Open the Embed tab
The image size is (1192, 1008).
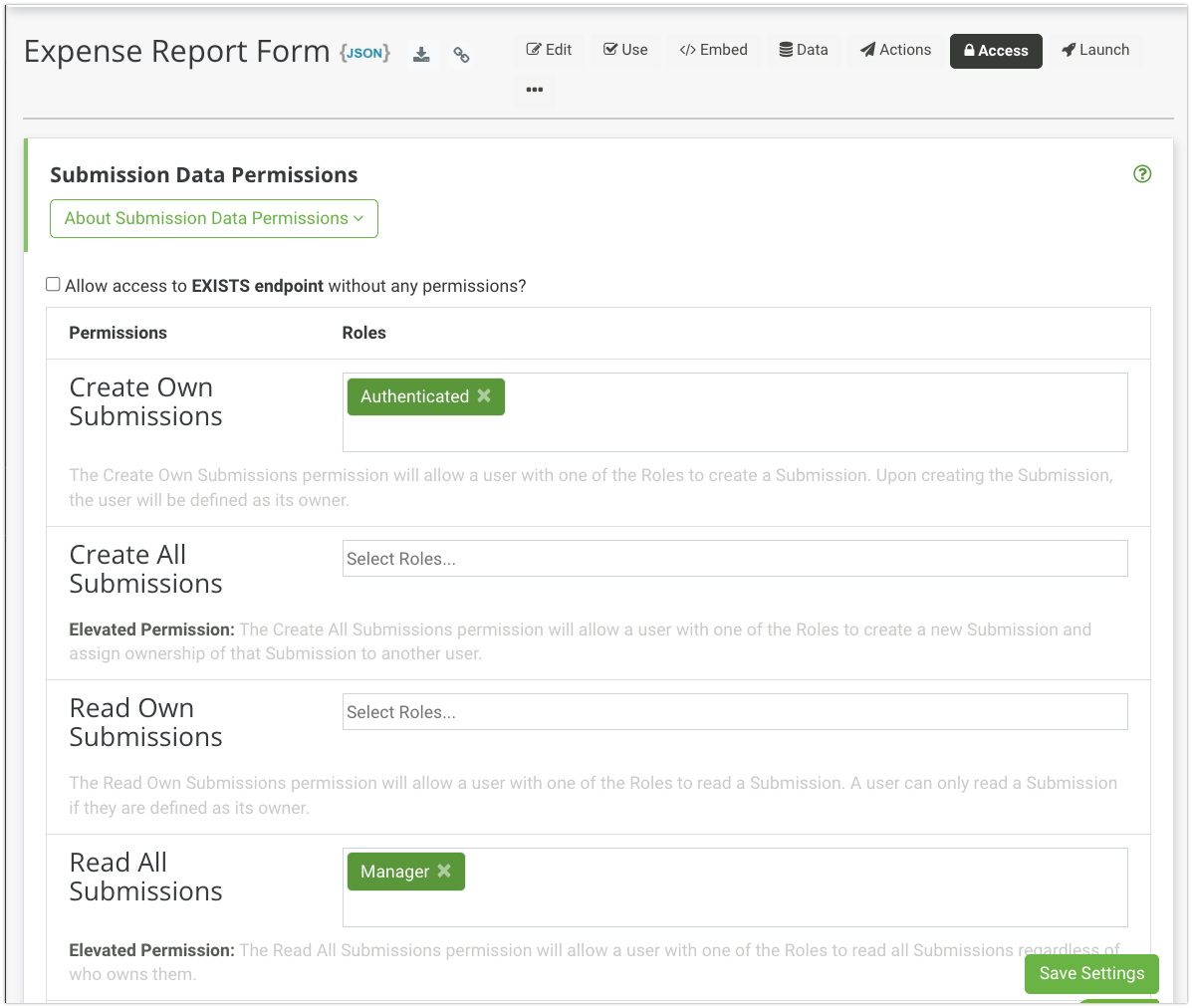(713, 50)
